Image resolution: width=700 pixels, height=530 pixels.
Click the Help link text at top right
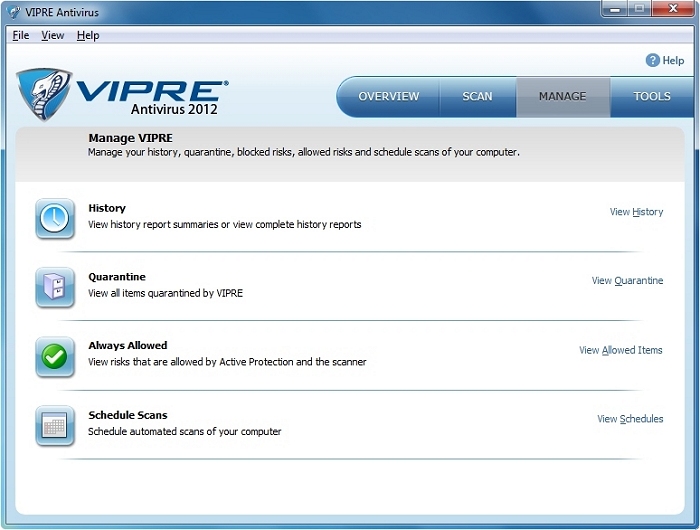click(673, 60)
